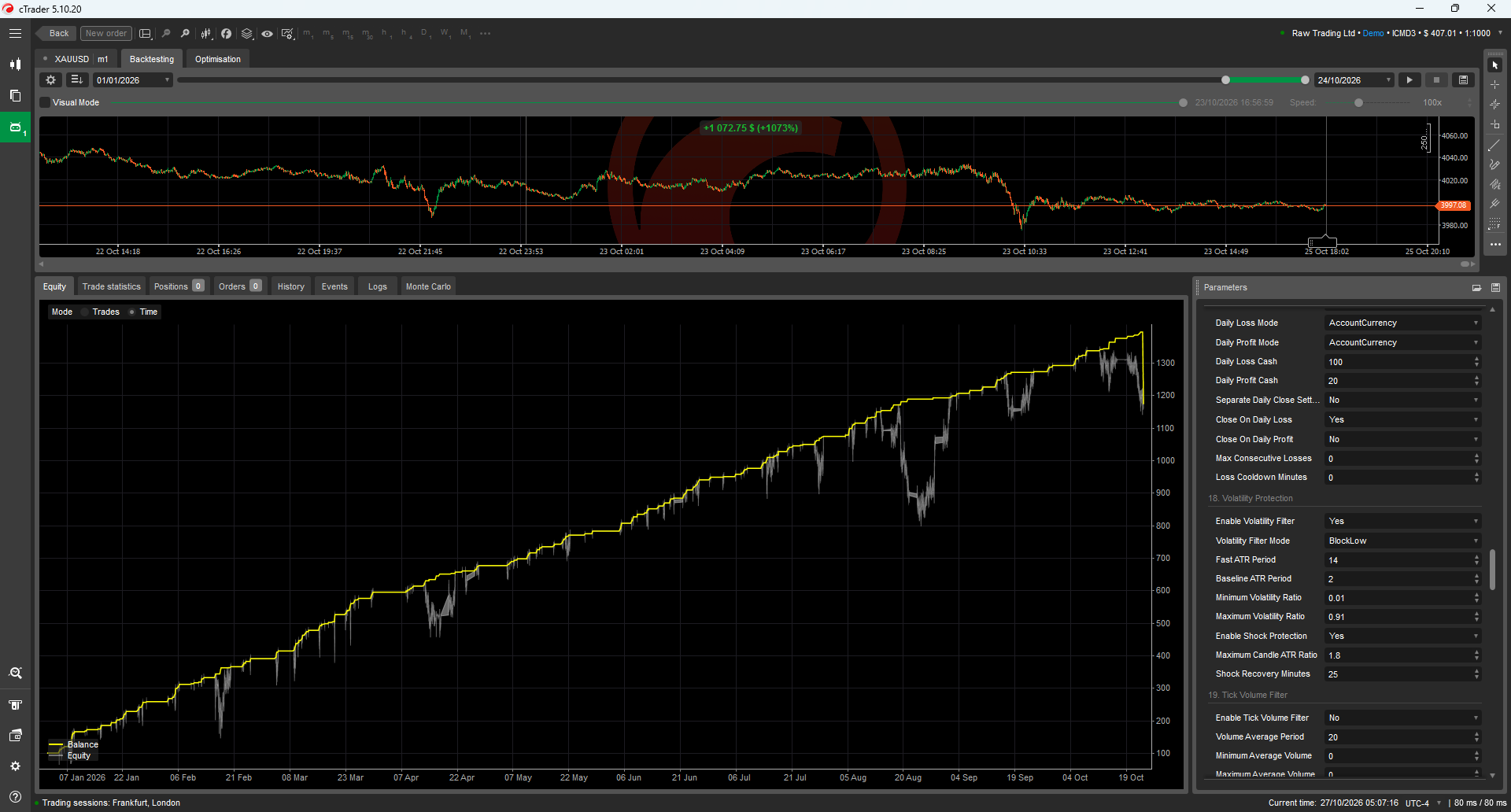1511x812 pixels.
Task: Open Enable Shock Protection dropdown
Action: [x=1402, y=637]
